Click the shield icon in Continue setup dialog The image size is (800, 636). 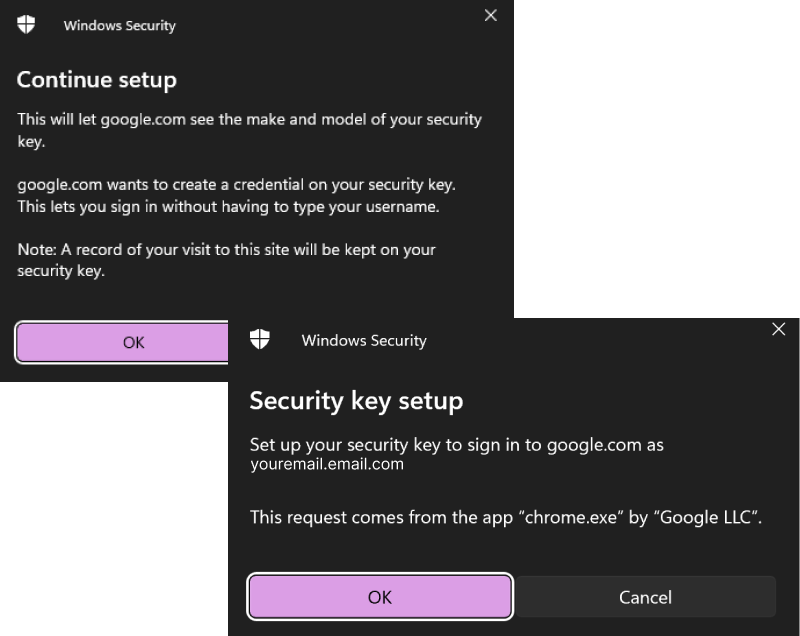point(26,25)
